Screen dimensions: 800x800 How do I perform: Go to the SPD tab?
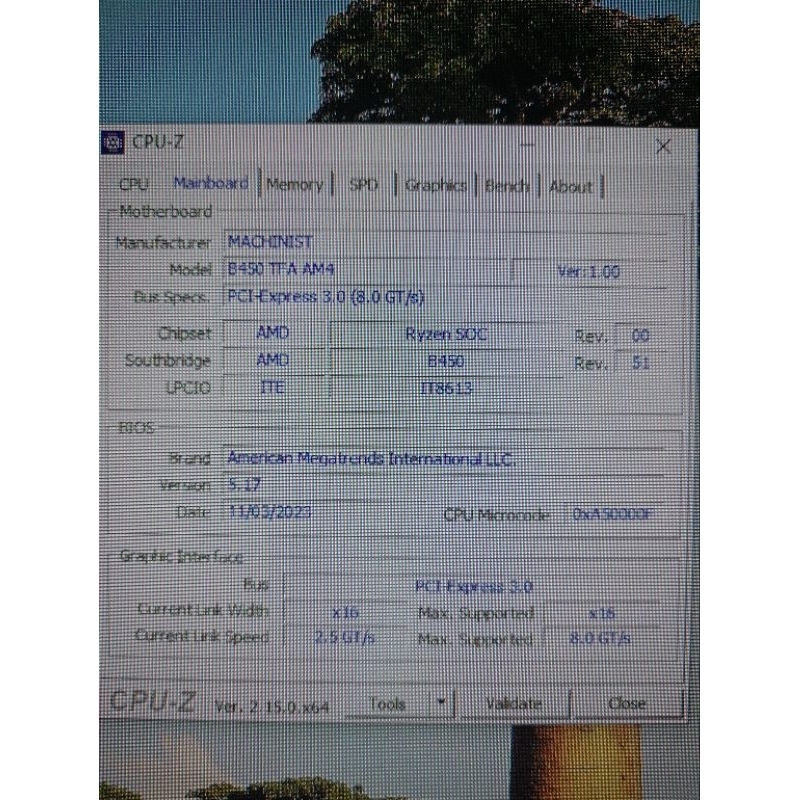364,185
